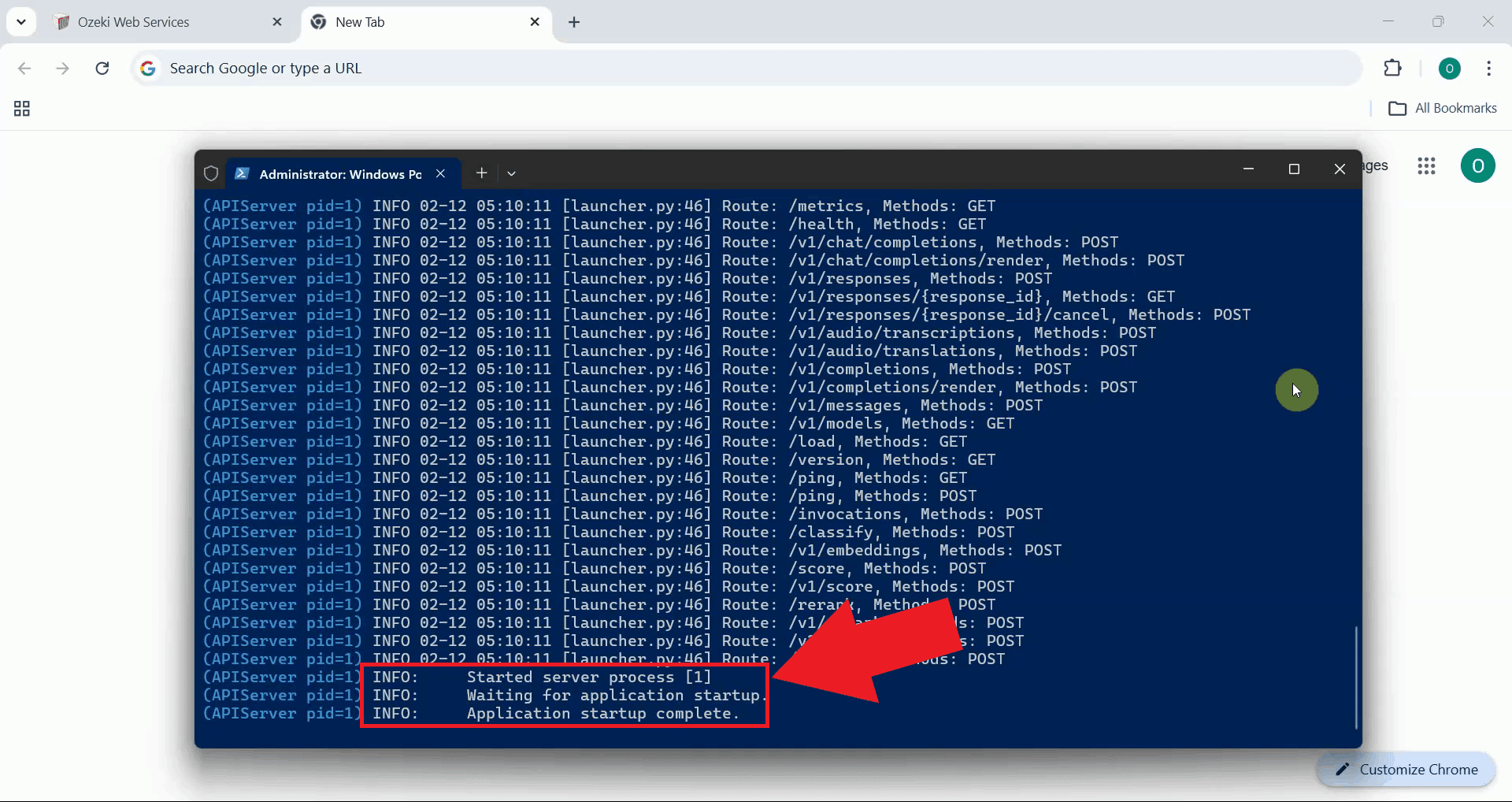Image resolution: width=1512 pixels, height=802 pixels.
Task: Click the Chrome reload page icon
Action: [102, 69]
